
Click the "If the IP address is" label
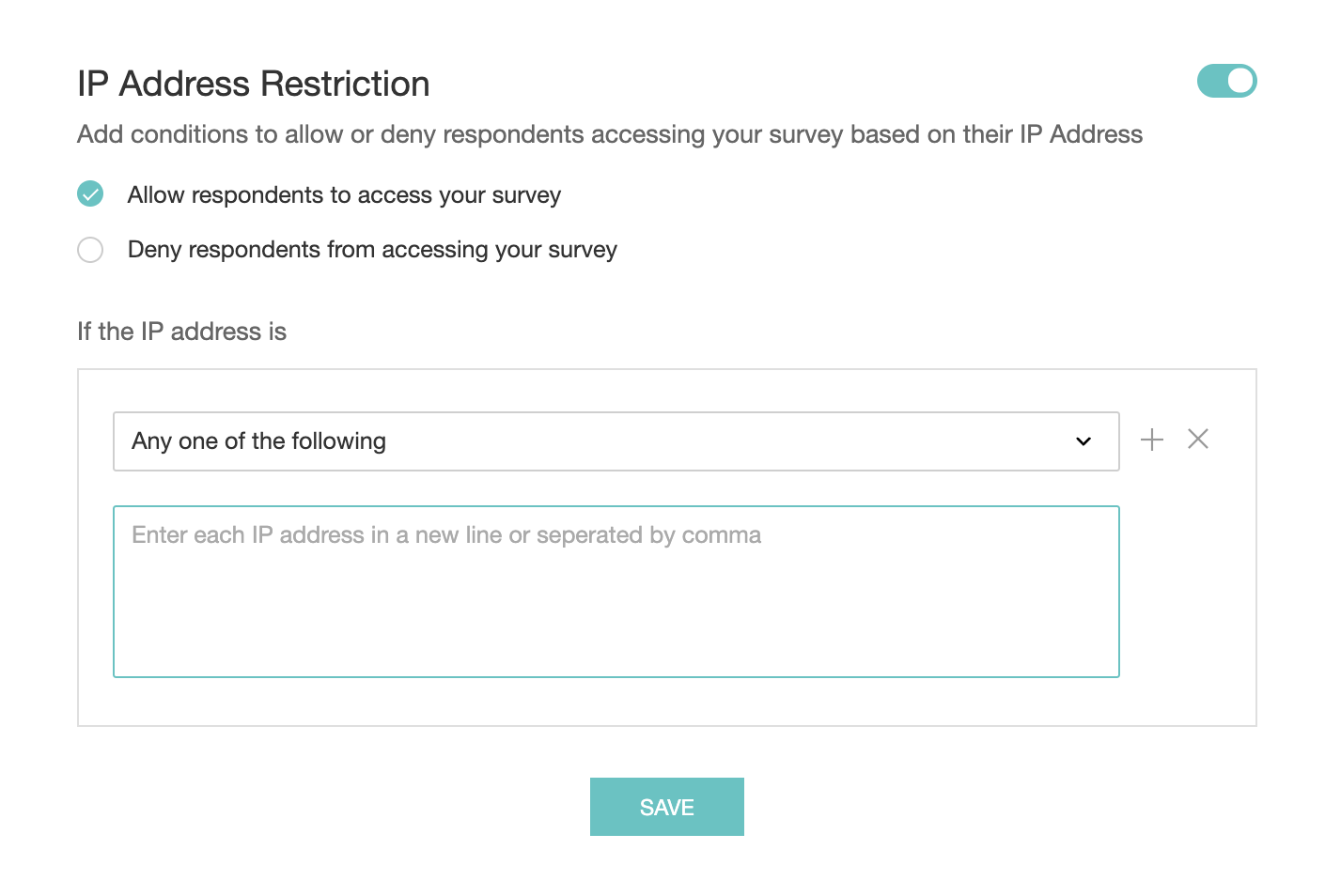click(x=181, y=332)
